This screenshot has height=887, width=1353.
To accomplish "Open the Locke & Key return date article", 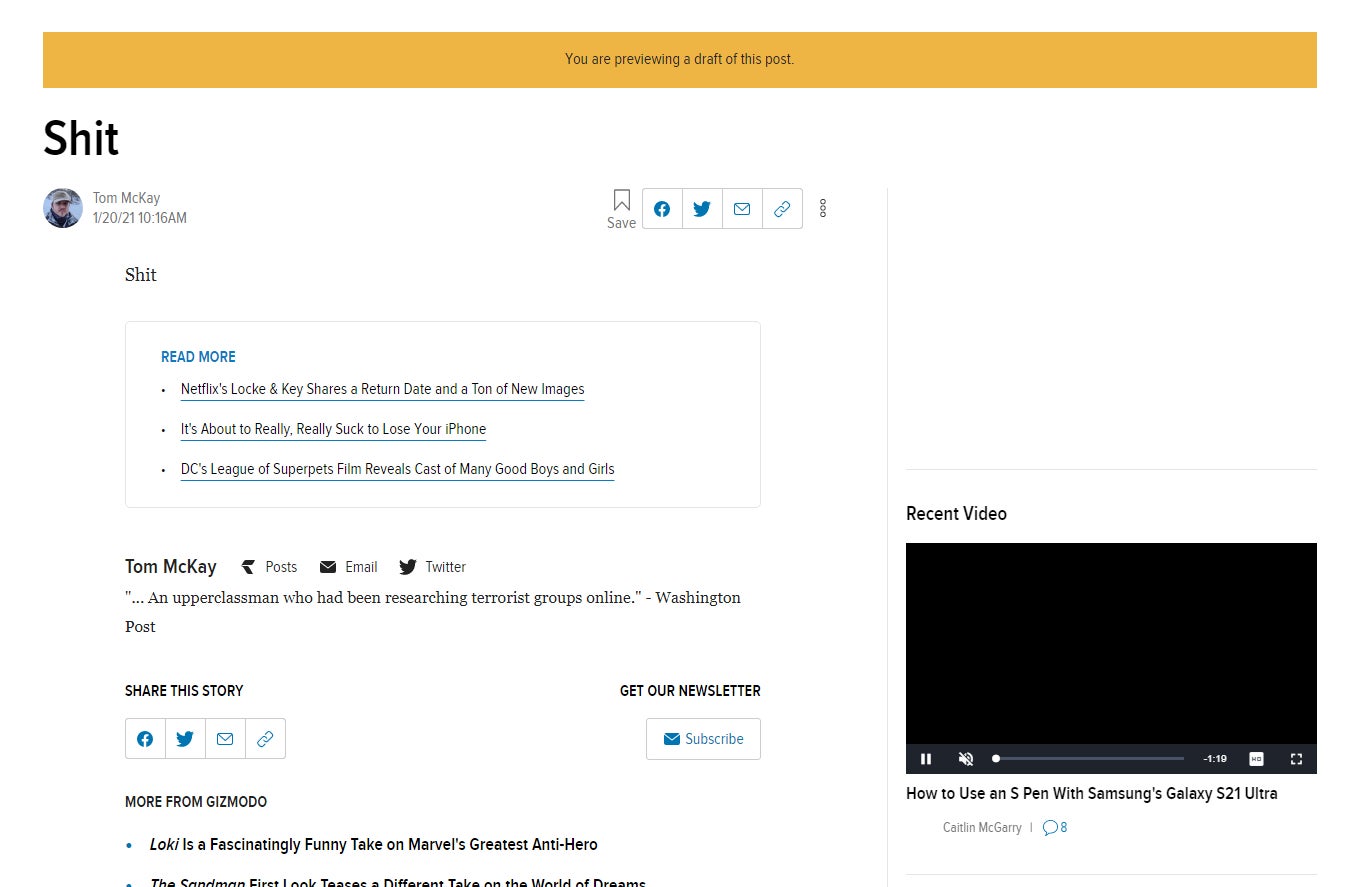I will [382, 389].
